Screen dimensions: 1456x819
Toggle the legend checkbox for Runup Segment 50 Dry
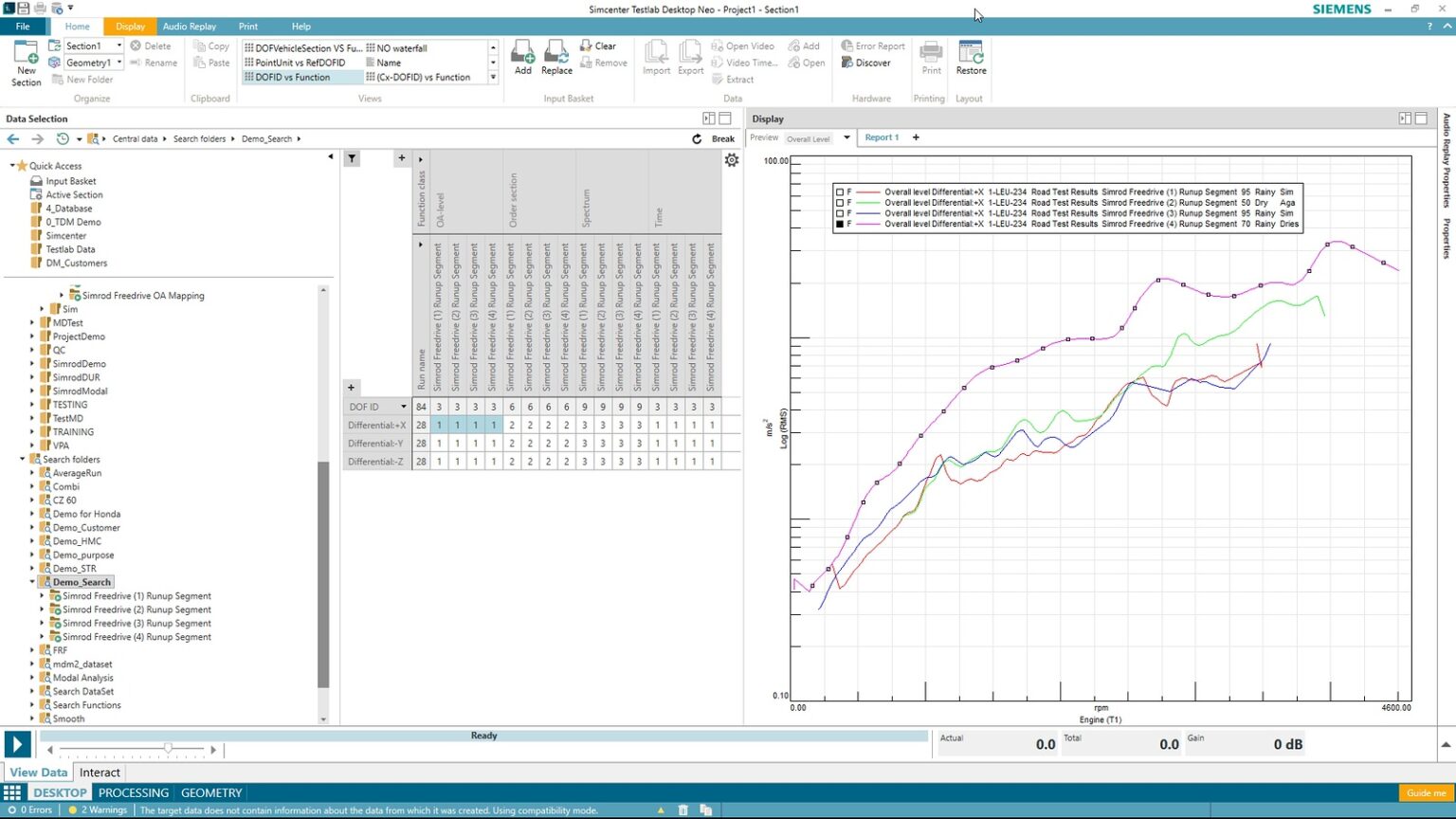pyautogui.click(x=839, y=202)
